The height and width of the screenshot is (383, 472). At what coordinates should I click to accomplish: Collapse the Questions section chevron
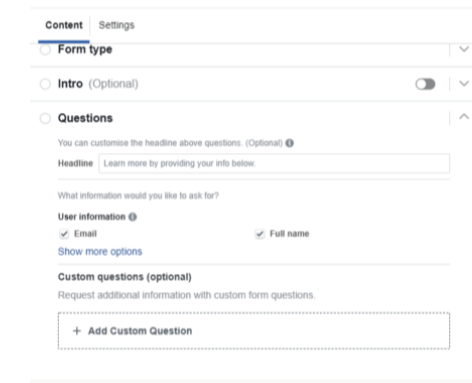coord(464,117)
